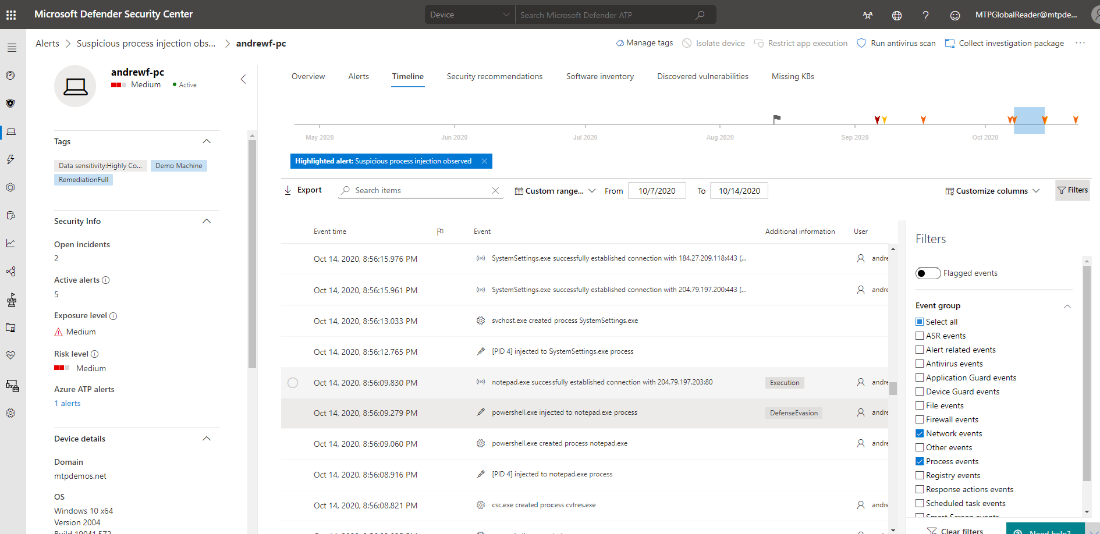Click the flag column header icon

(441, 231)
